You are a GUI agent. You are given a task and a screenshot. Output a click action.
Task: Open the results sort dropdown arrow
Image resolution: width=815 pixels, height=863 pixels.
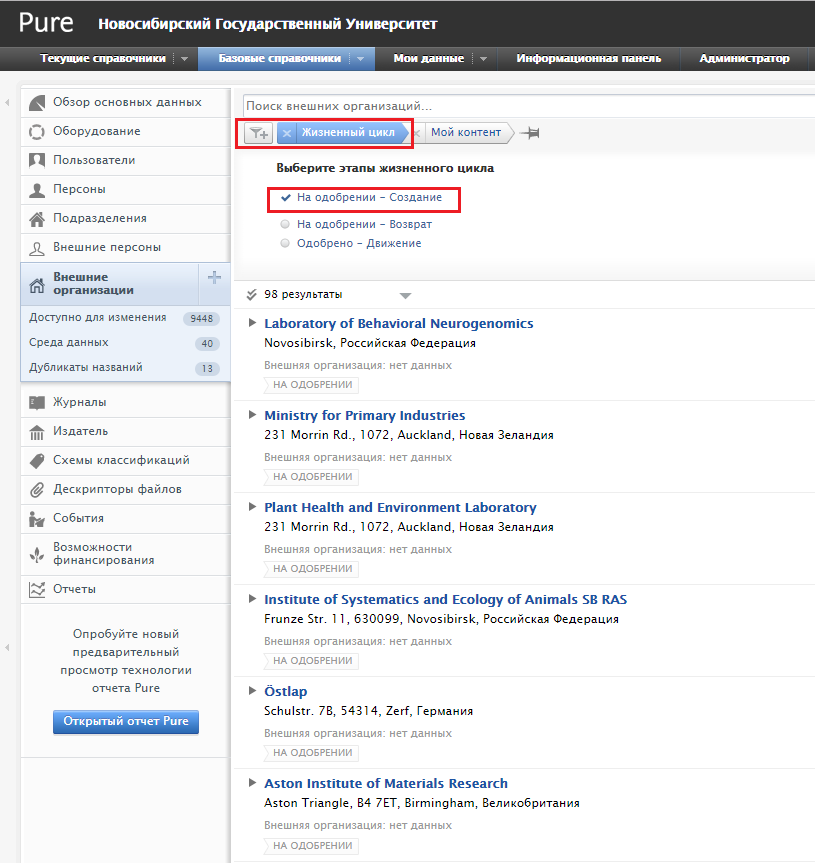pyautogui.click(x=405, y=295)
